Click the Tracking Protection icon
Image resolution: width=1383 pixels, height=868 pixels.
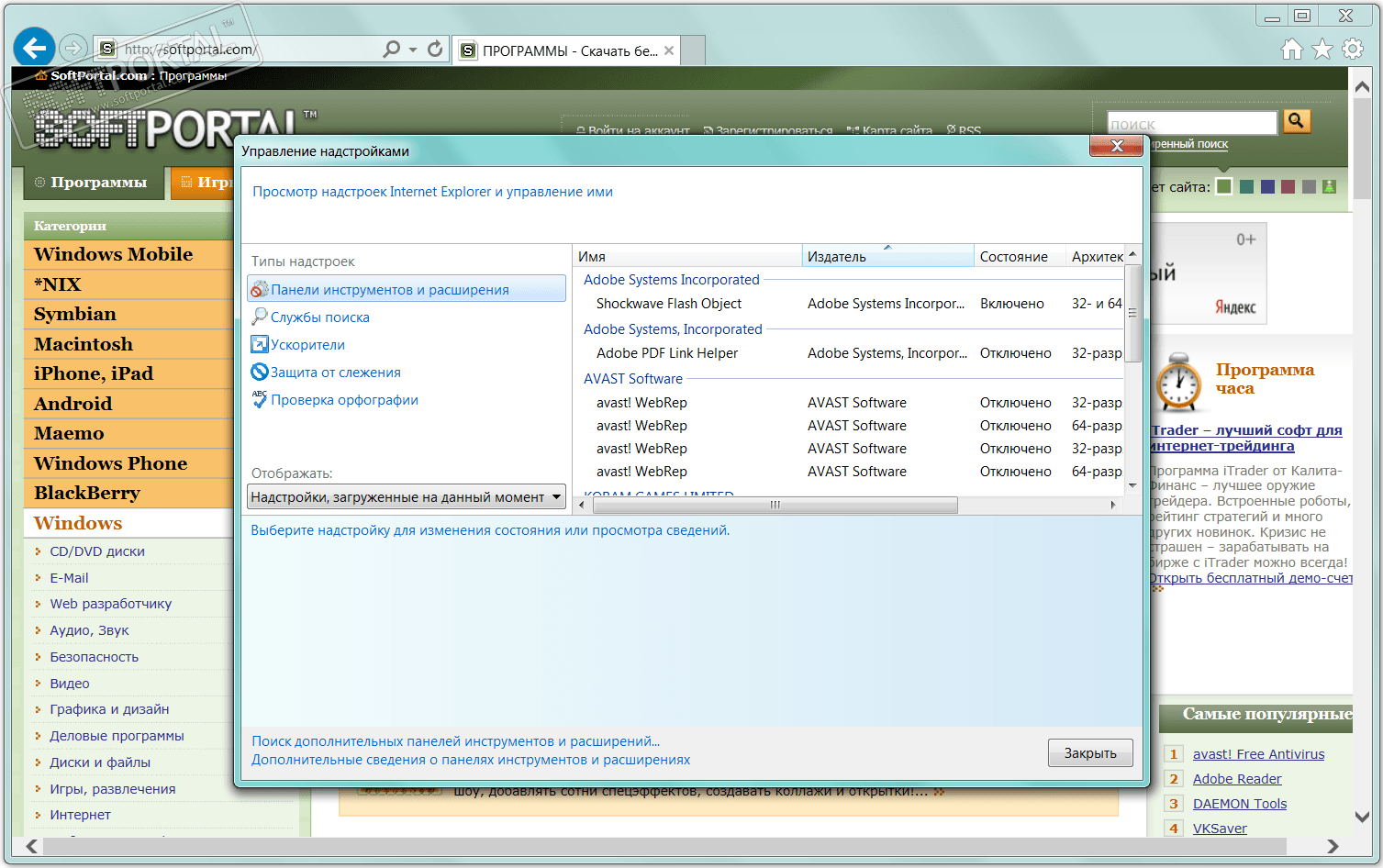260,373
